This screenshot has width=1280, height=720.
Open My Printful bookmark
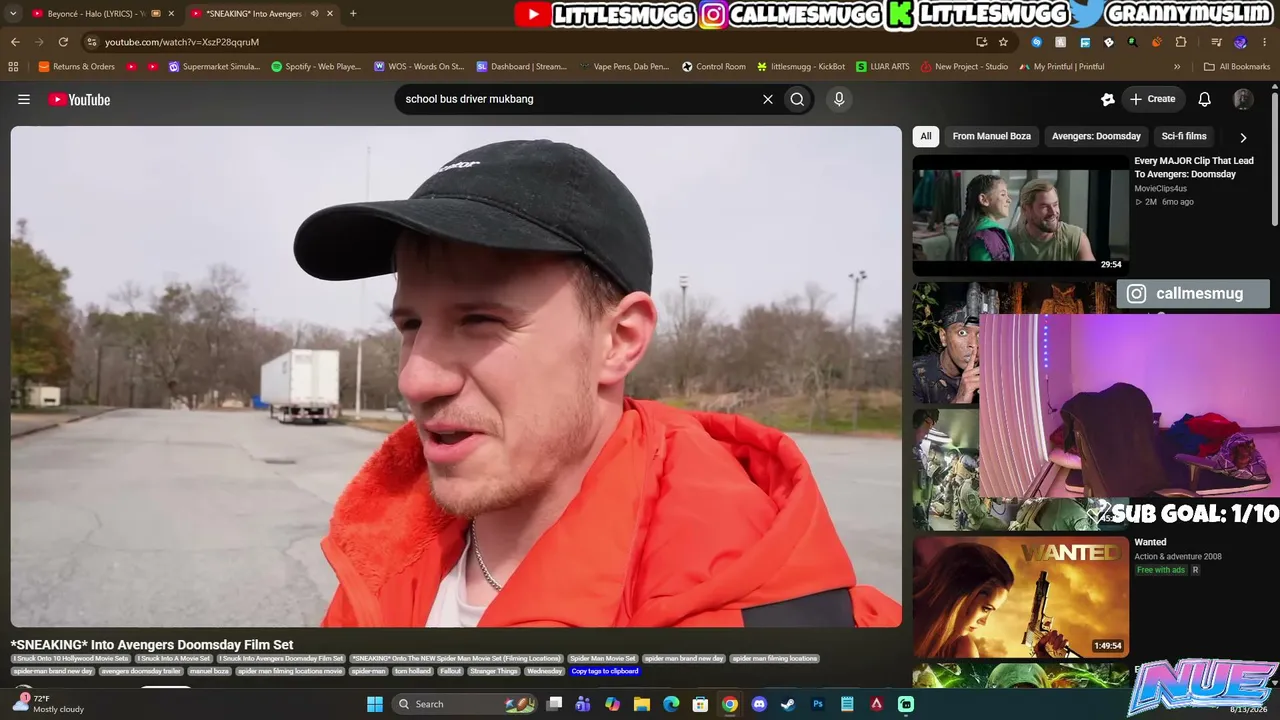click(x=1062, y=67)
